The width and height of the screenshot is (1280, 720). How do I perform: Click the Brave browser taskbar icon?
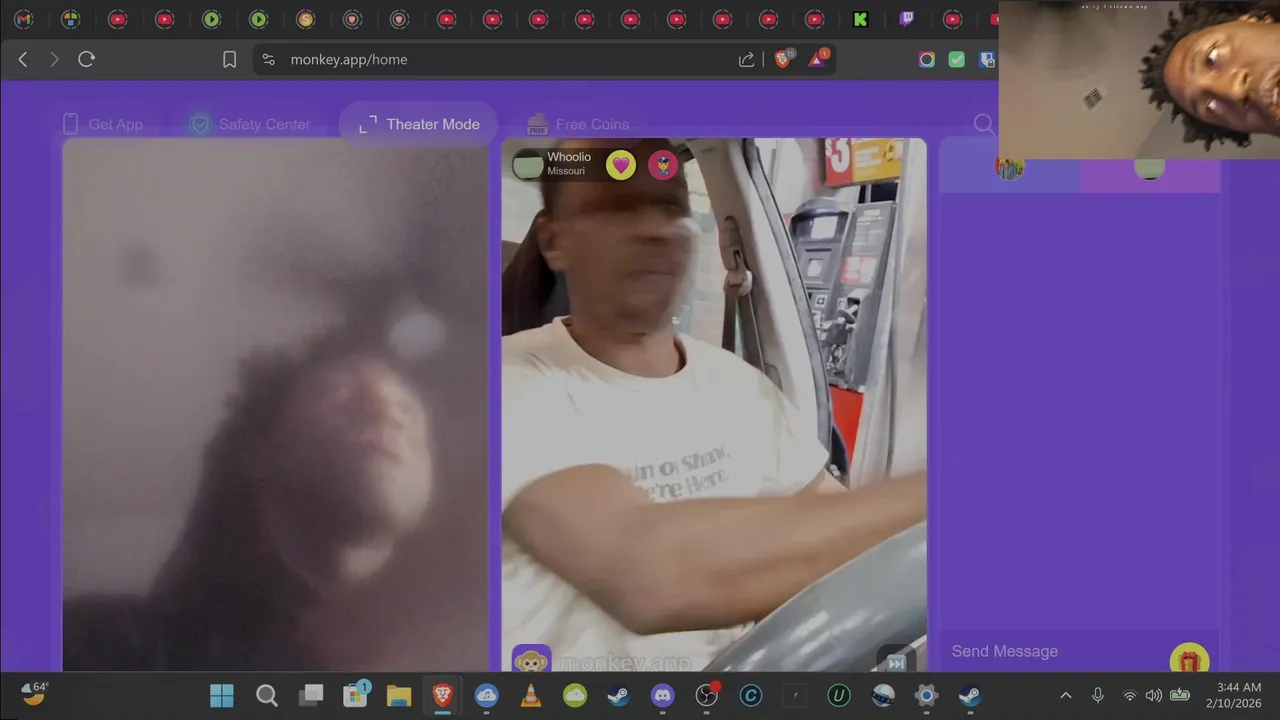click(442, 695)
